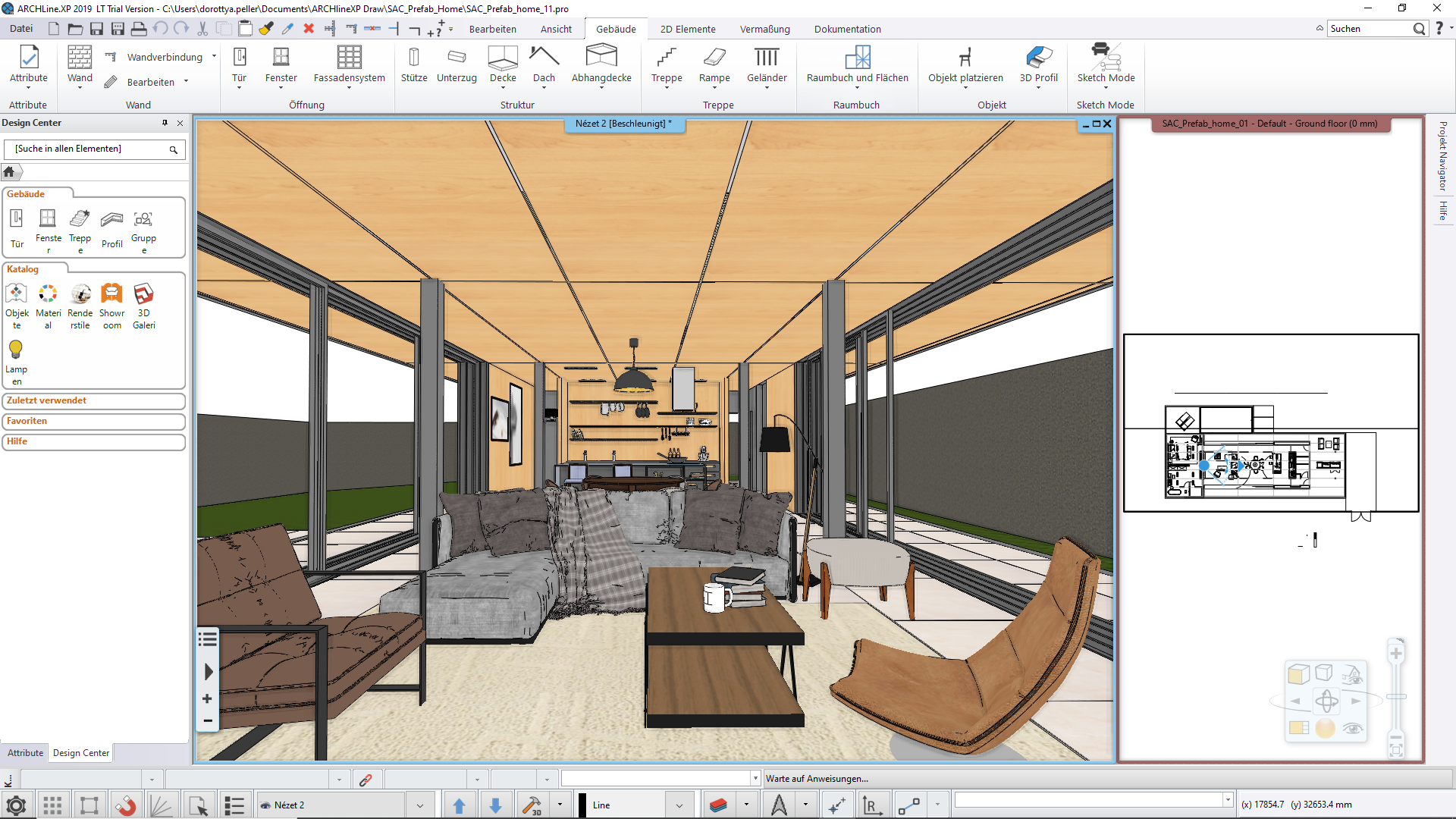Toggle the magnet snap button
This screenshot has width=1456, height=819.
(x=125, y=805)
